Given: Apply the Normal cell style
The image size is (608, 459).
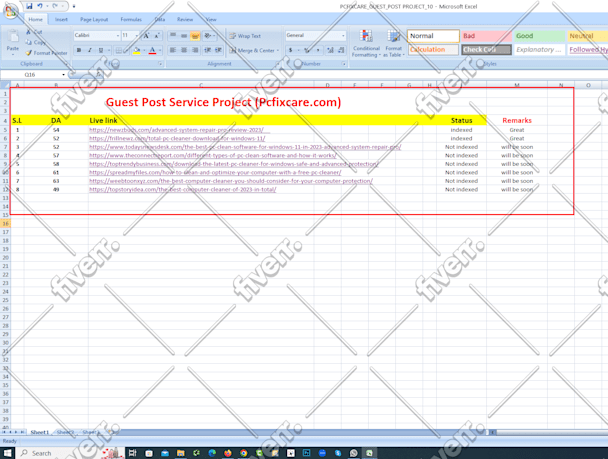Looking at the screenshot, I should (433, 36).
